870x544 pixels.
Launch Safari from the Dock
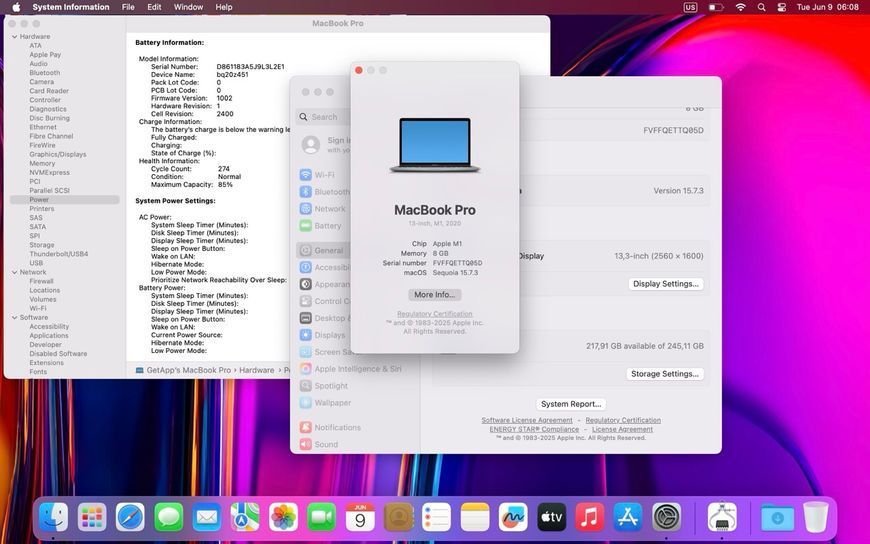pos(130,517)
